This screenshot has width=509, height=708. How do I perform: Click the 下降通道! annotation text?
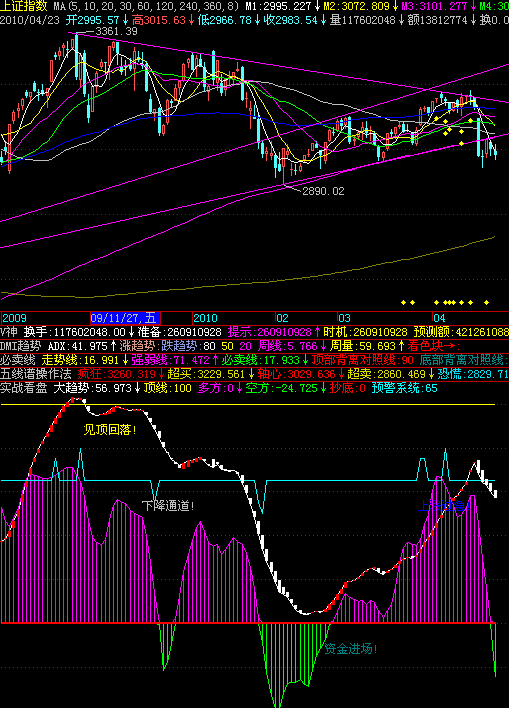click(168, 505)
